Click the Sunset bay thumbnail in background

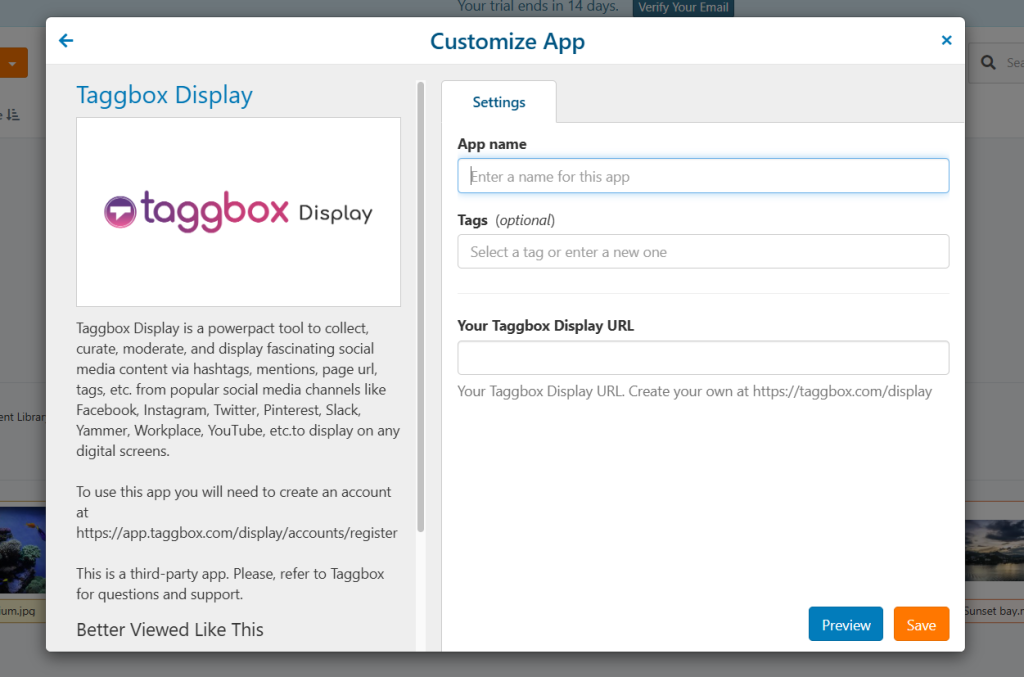tap(994, 550)
